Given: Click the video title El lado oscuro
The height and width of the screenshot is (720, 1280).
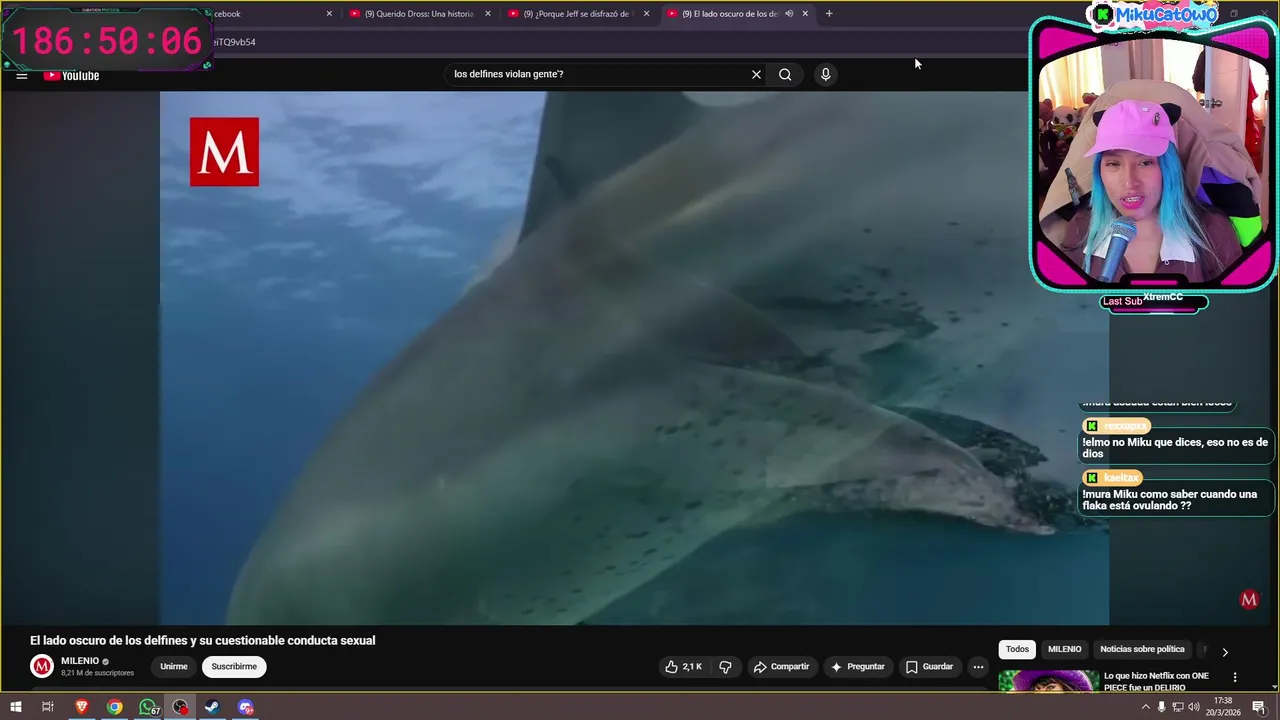Looking at the screenshot, I should coord(203,641).
